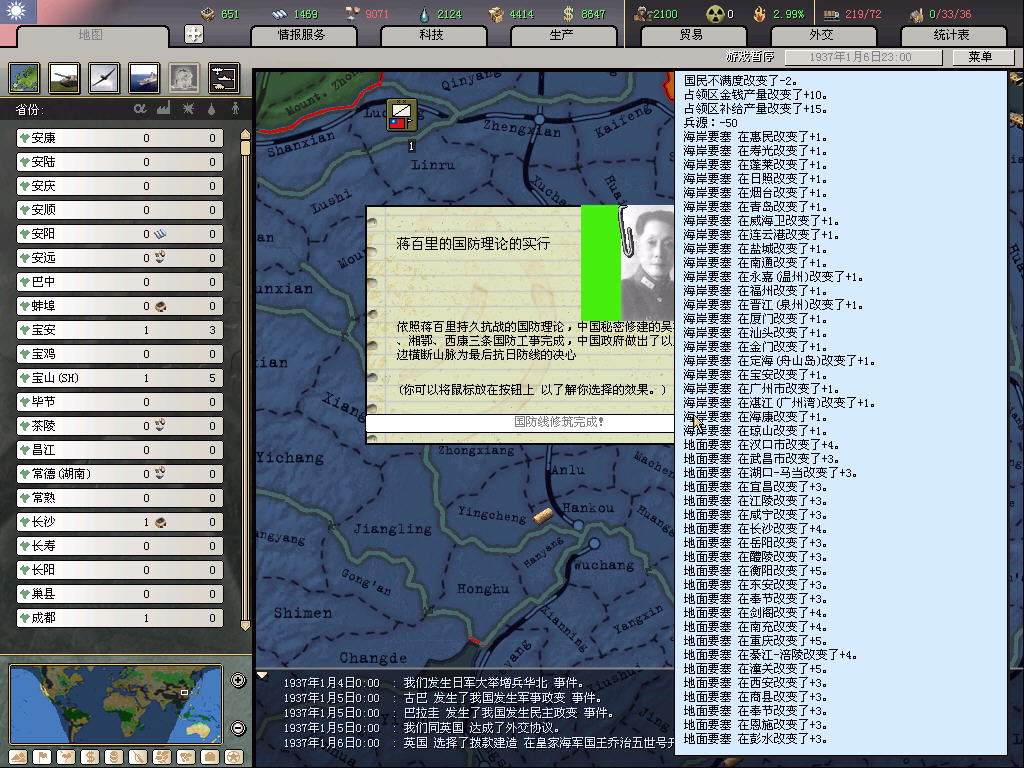Open the naval units (ship) list icon
This screenshot has height=768, width=1024.
pyautogui.click(x=144, y=77)
